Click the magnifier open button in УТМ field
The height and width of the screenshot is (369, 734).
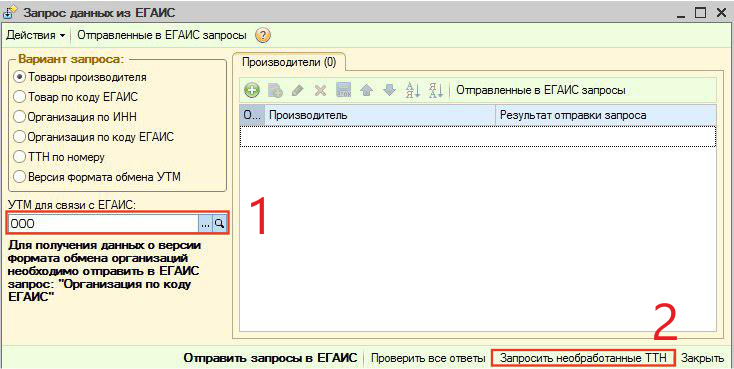pyautogui.click(x=219, y=224)
